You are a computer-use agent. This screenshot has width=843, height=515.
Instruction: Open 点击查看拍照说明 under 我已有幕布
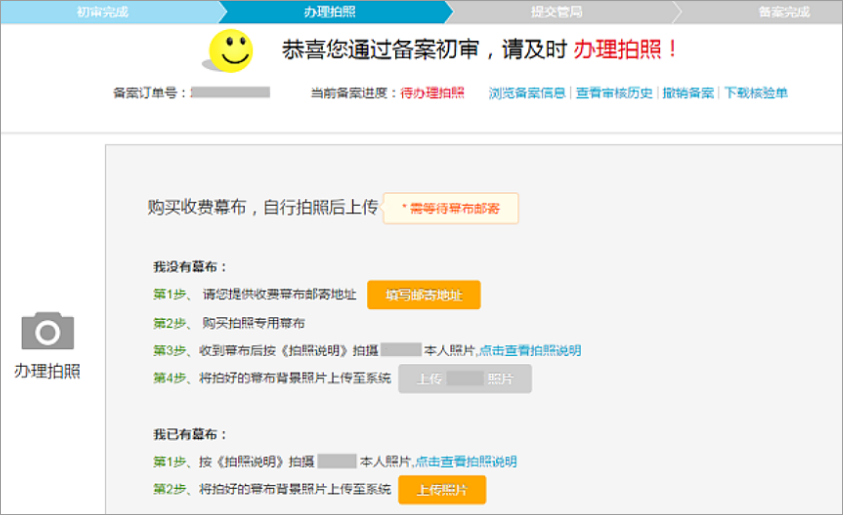point(466,462)
